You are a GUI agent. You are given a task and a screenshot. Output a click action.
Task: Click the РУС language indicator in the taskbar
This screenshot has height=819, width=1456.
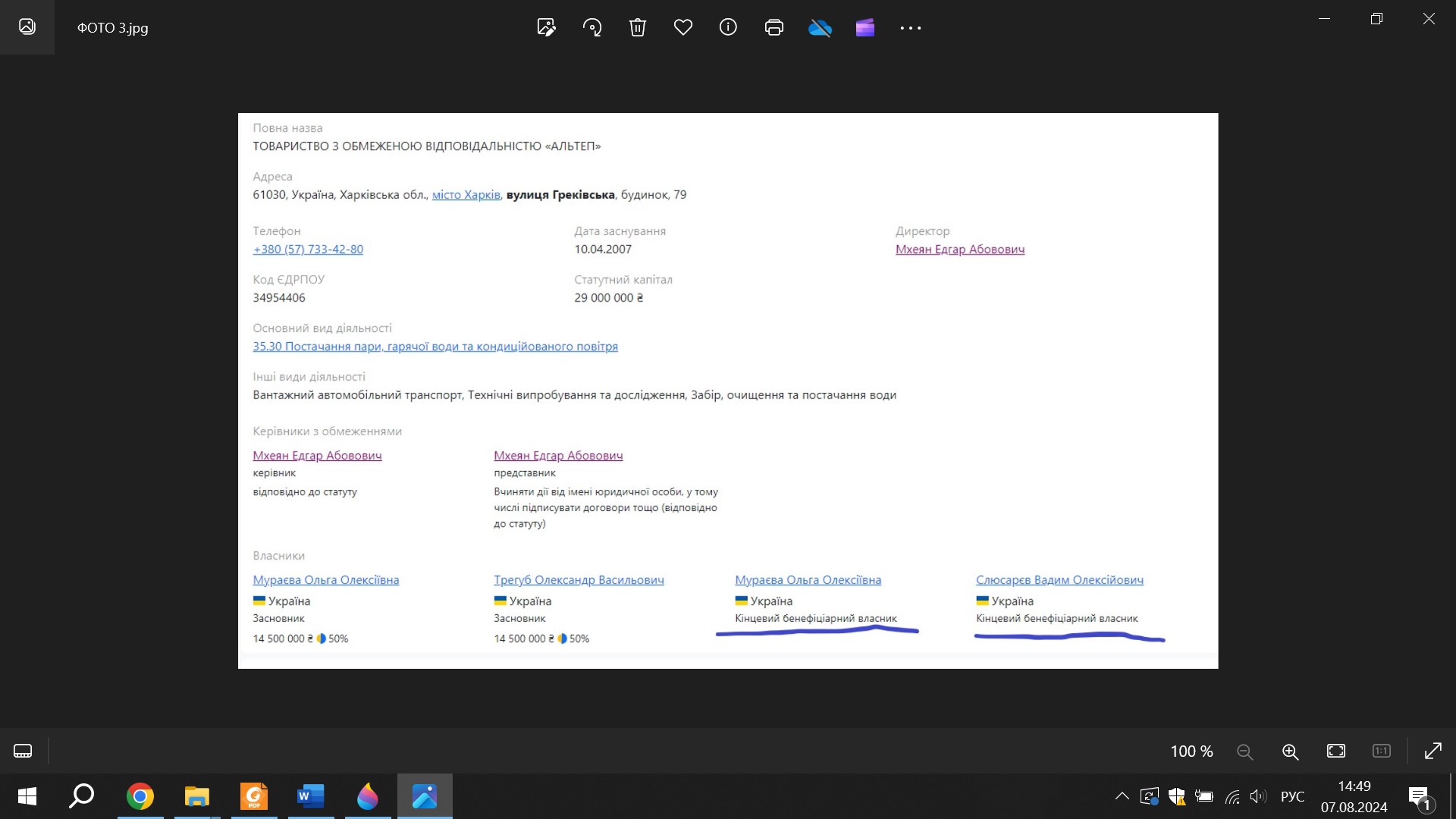[1292, 796]
